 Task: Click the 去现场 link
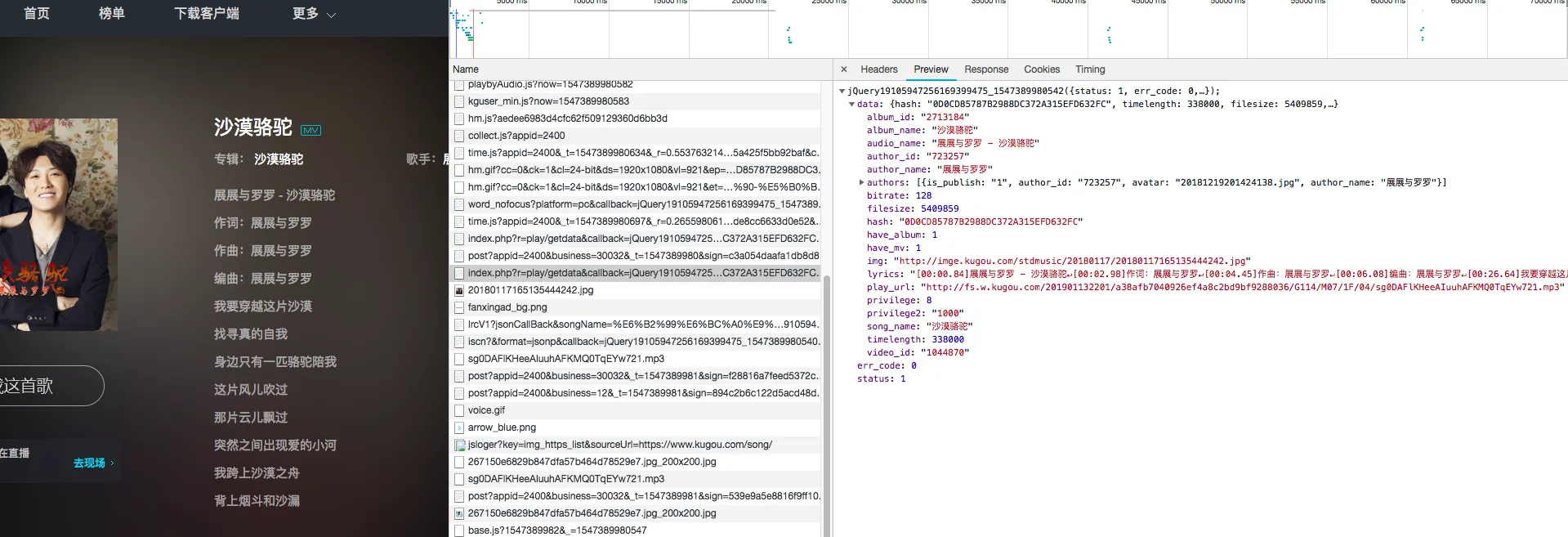point(93,463)
